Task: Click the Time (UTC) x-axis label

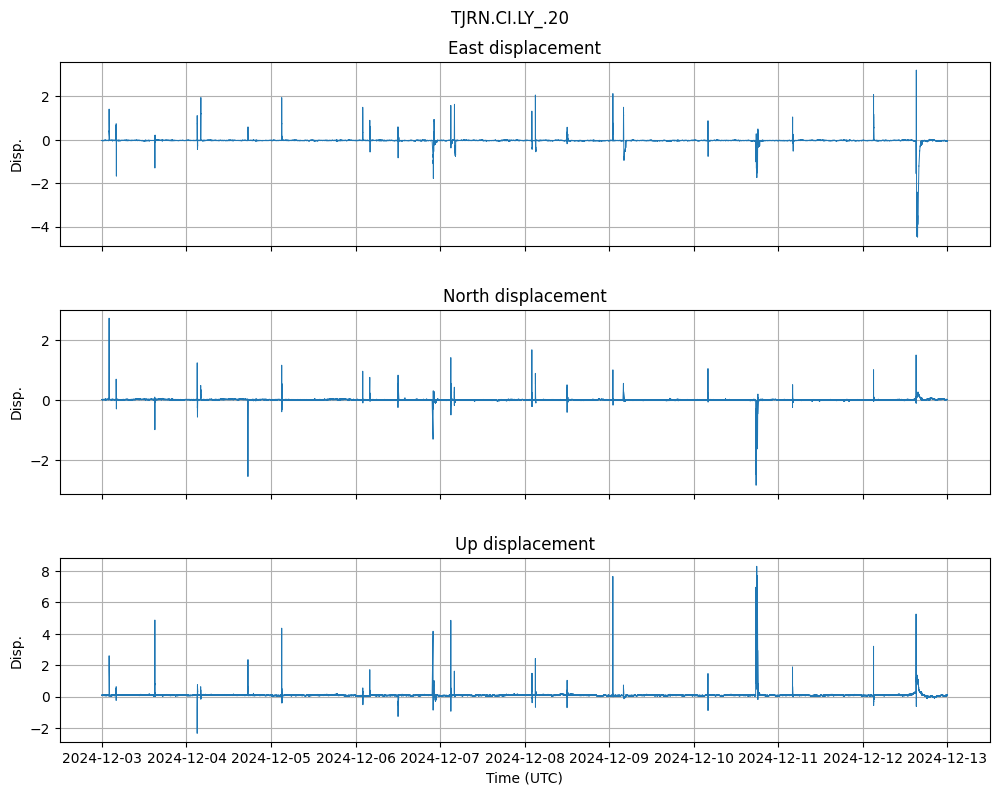Action: (x=524, y=777)
